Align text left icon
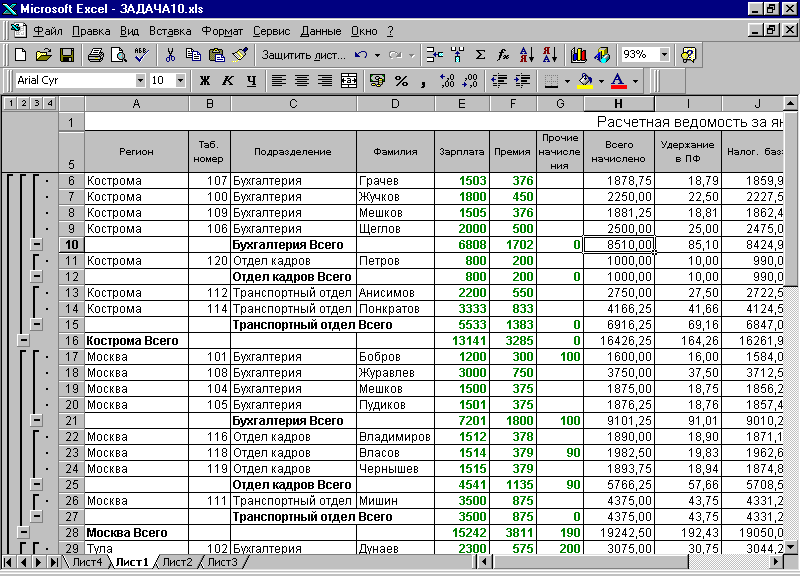This screenshot has height=576, width=800. pos(279,81)
